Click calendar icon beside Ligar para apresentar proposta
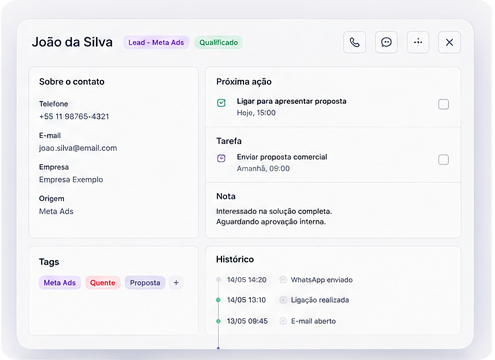Image resolution: width=495 pixels, height=360 pixels. pos(221,103)
